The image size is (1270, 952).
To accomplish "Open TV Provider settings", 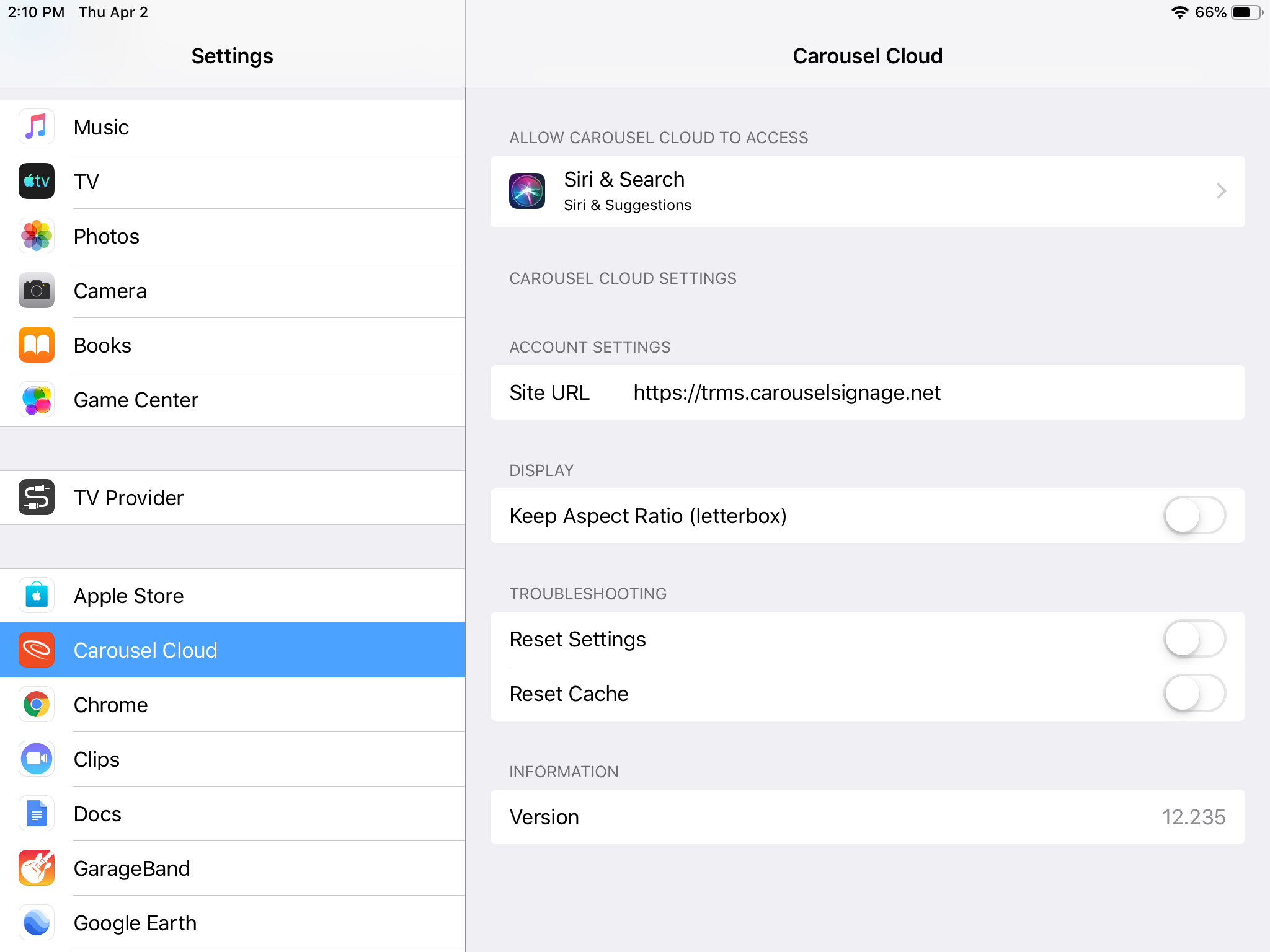I will point(233,498).
